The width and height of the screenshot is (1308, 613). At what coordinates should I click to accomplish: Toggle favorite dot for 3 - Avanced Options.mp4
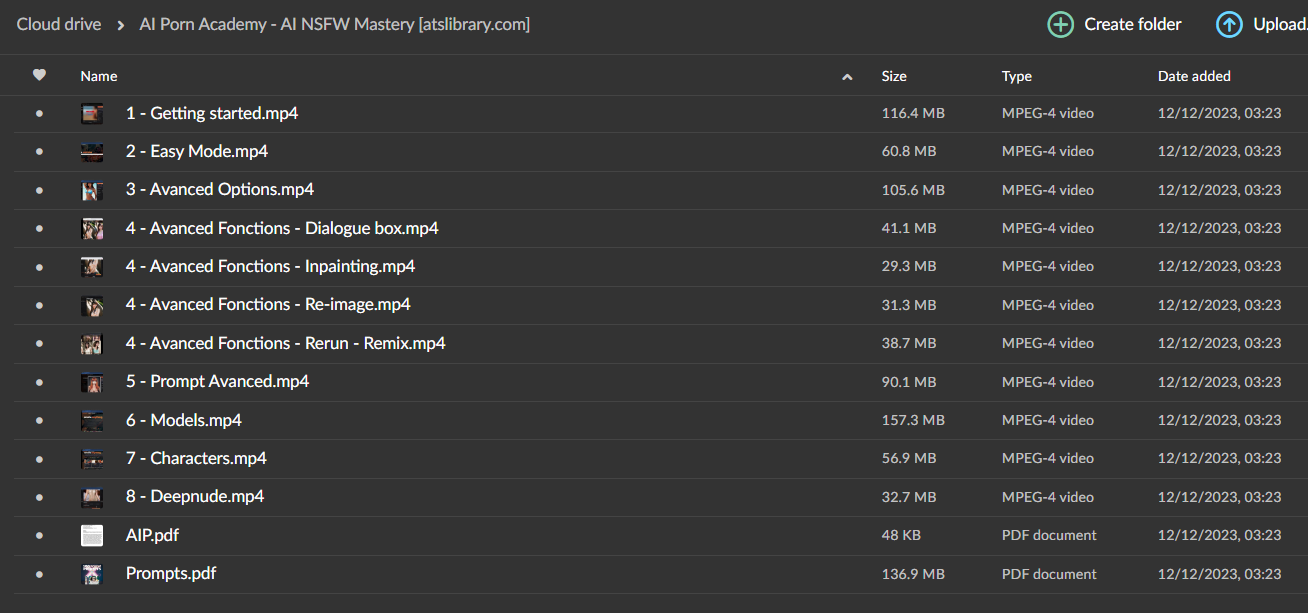39,190
